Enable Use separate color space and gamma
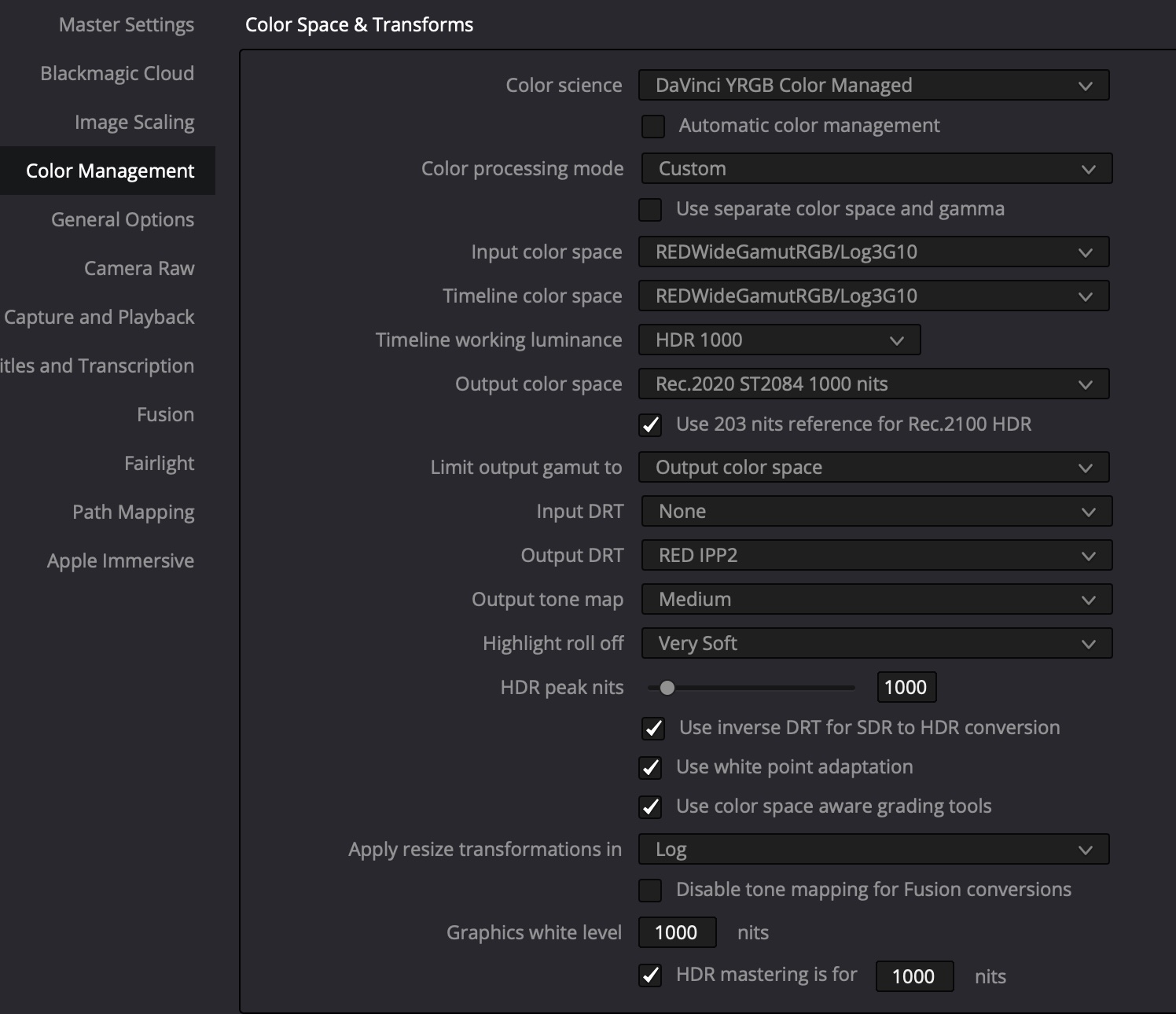 pos(650,209)
